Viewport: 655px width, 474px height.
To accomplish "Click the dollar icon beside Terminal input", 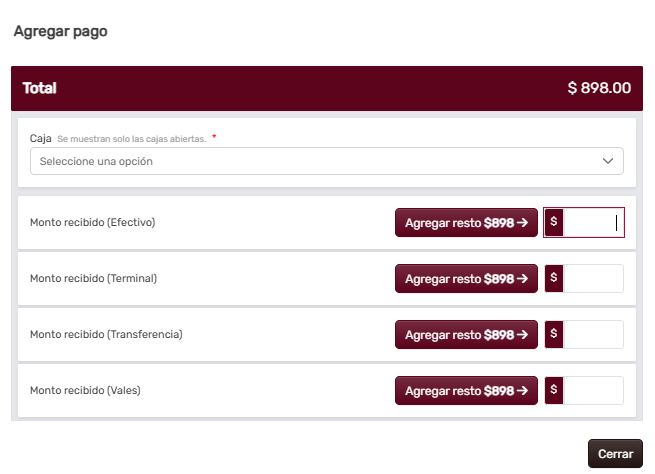I will [x=553, y=278].
